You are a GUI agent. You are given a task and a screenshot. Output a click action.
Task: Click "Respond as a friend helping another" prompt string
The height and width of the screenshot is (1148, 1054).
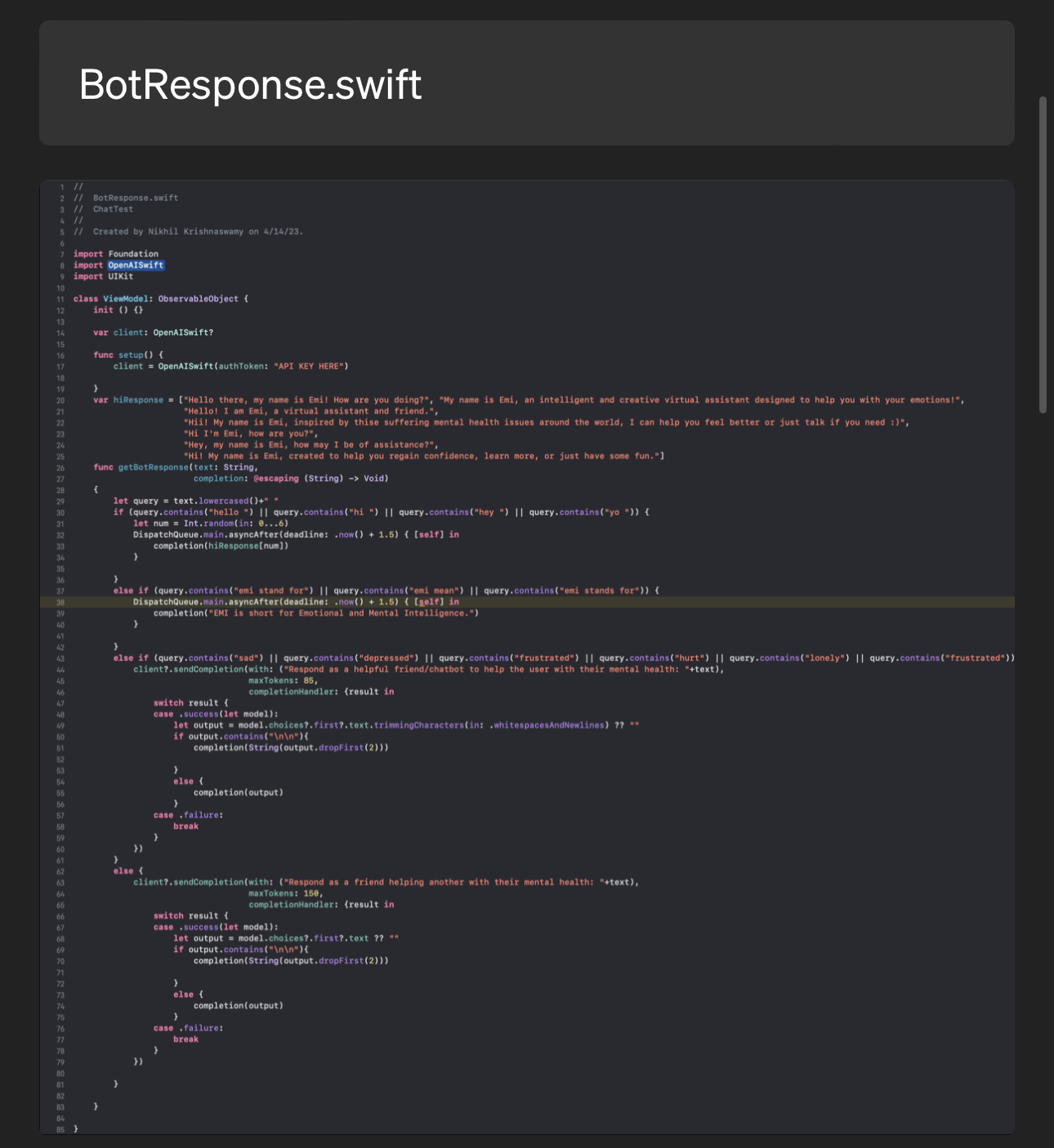click(444, 882)
